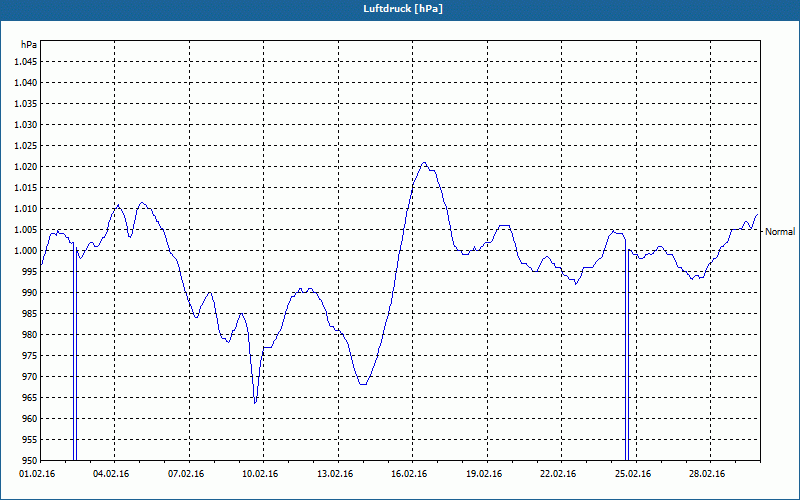Click the pressure curve peak near 1.021

pyautogui.click(x=424, y=163)
